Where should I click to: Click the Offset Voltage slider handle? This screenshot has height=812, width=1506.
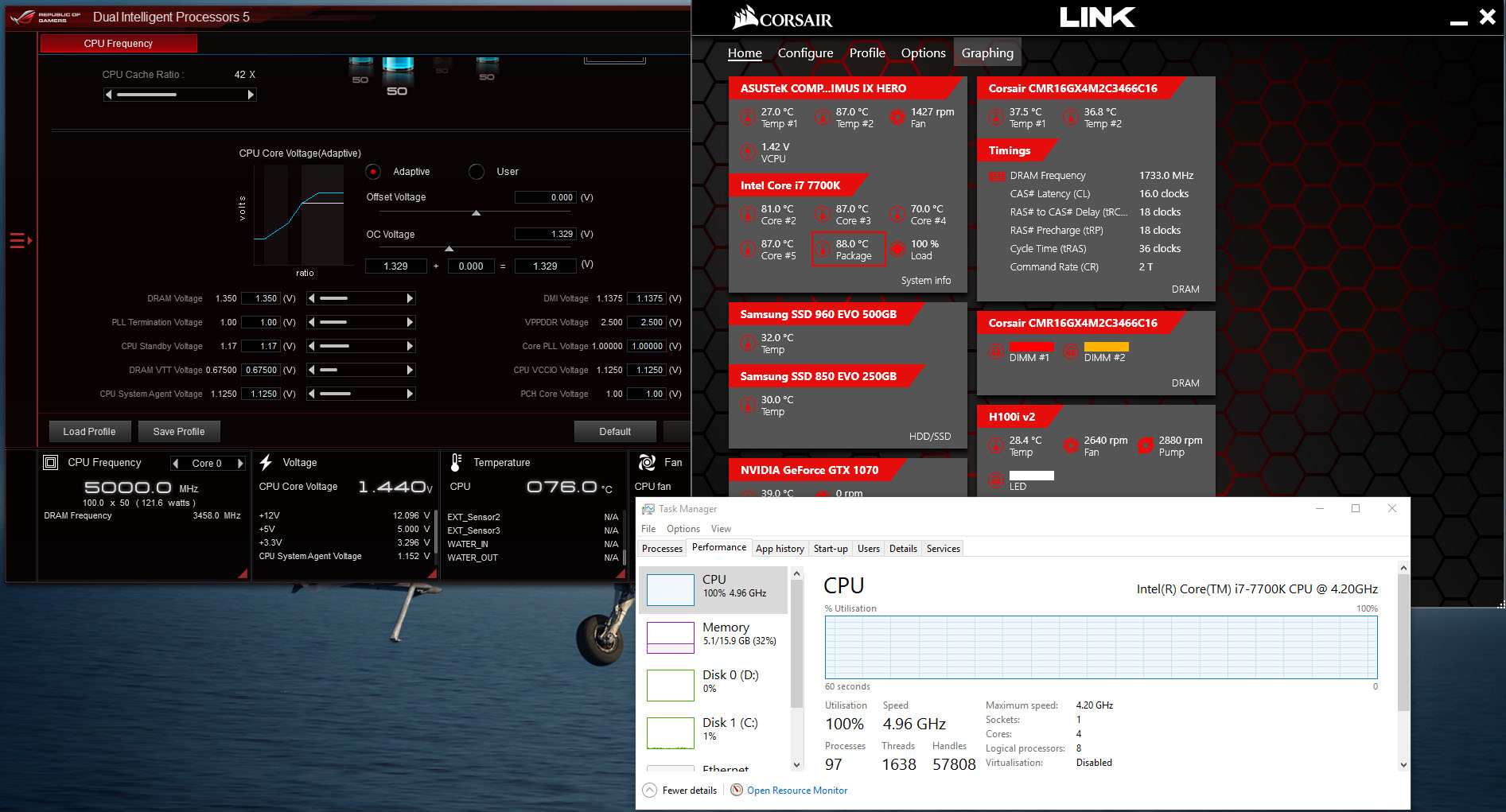pyautogui.click(x=477, y=213)
